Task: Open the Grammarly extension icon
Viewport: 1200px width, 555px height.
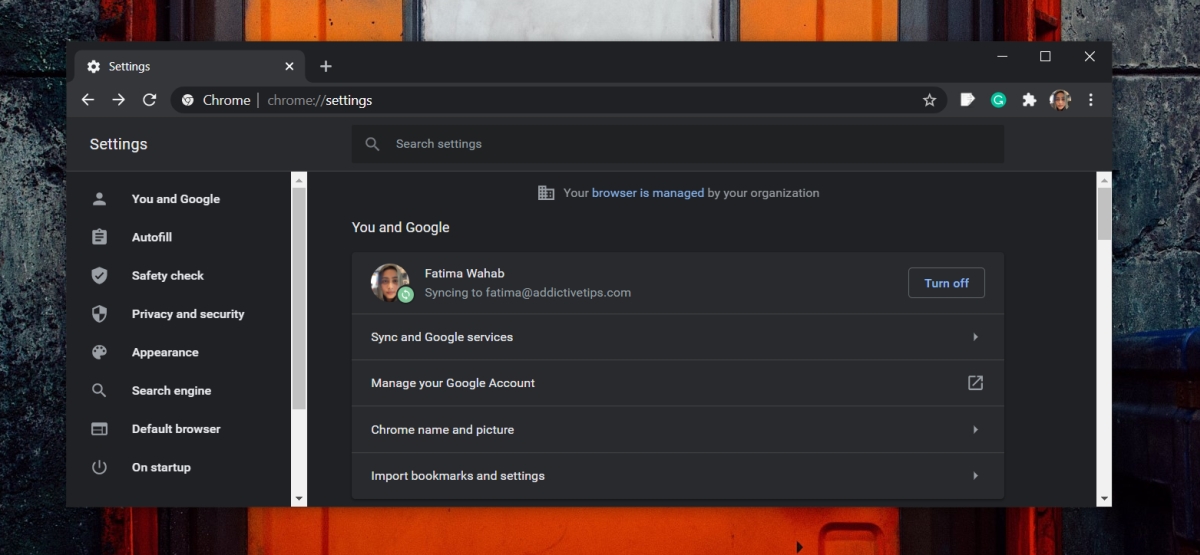Action: [998, 100]
